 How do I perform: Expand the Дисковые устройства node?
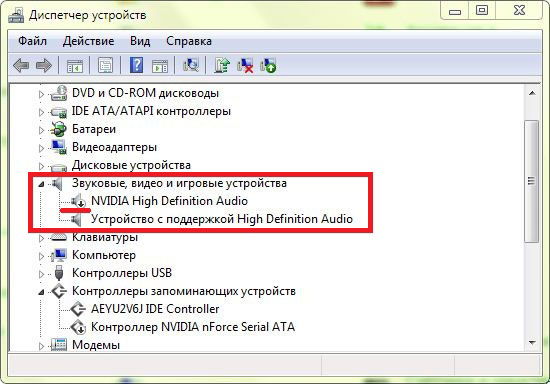tap(41, 166)
